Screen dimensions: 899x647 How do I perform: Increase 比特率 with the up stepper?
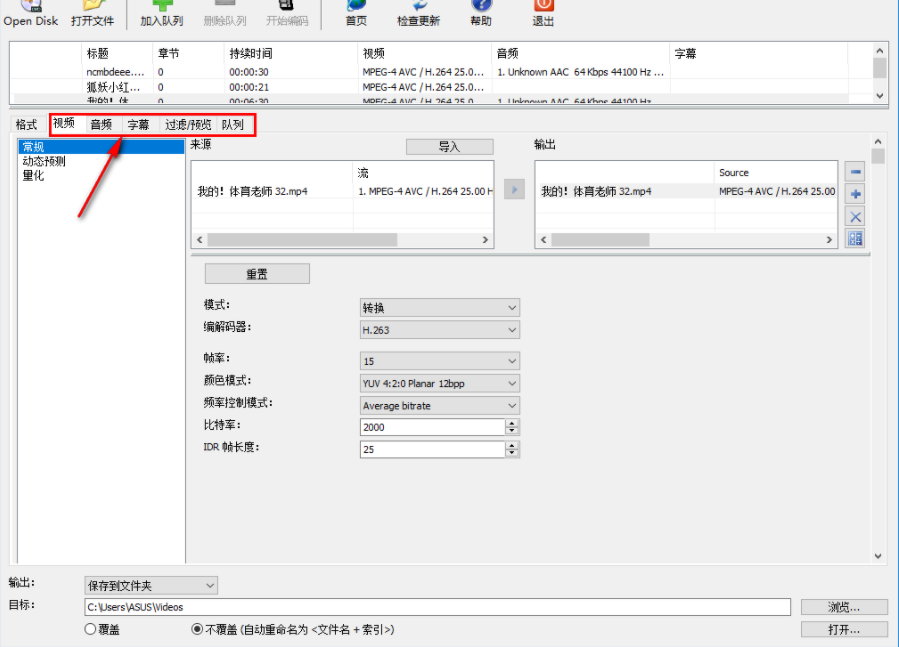tap(511, 422)
